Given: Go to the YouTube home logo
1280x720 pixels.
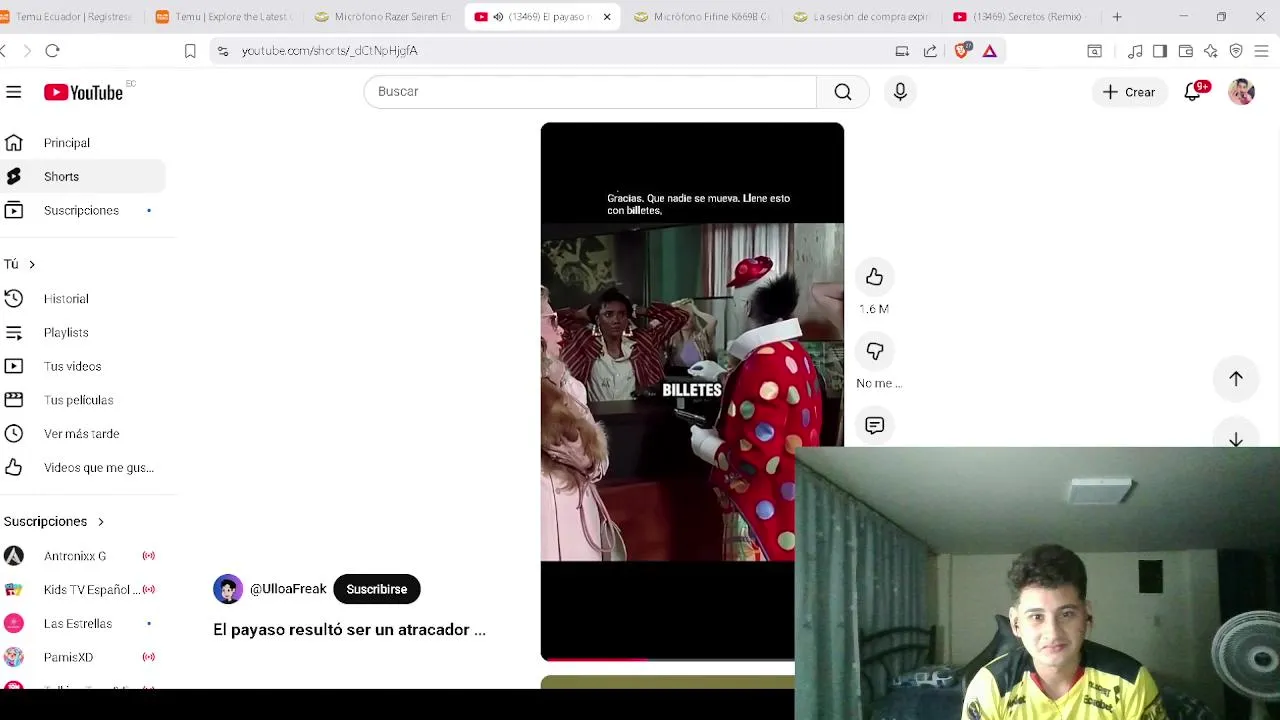Looking at the screenshot, I should pos(84,92).
